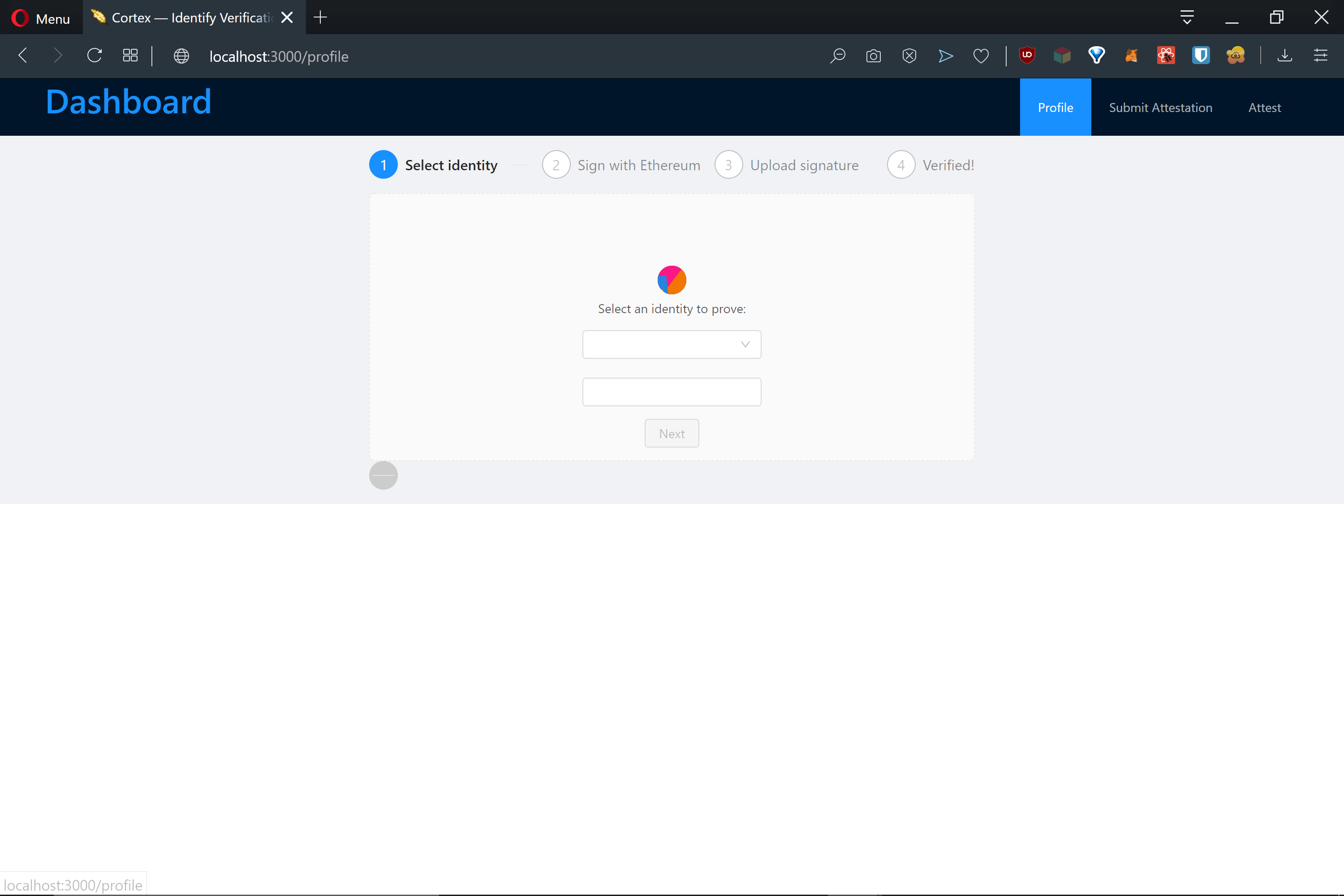Click the empty text input field

click(x=672, y=392)
